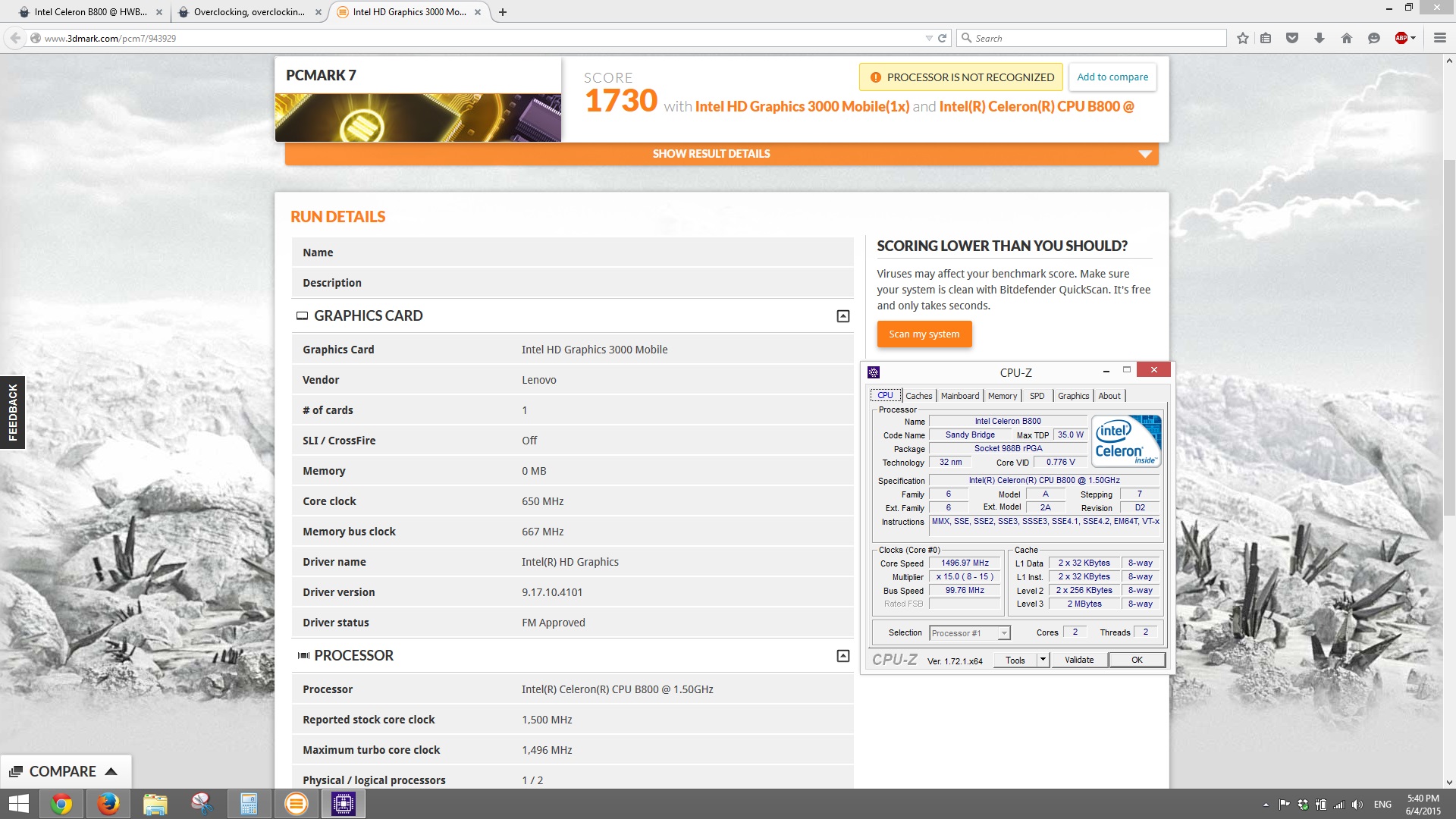Open Intel Celeron CPU B800 link
The width and height of the screenshot is (1456, 819).
[1036, 107]
